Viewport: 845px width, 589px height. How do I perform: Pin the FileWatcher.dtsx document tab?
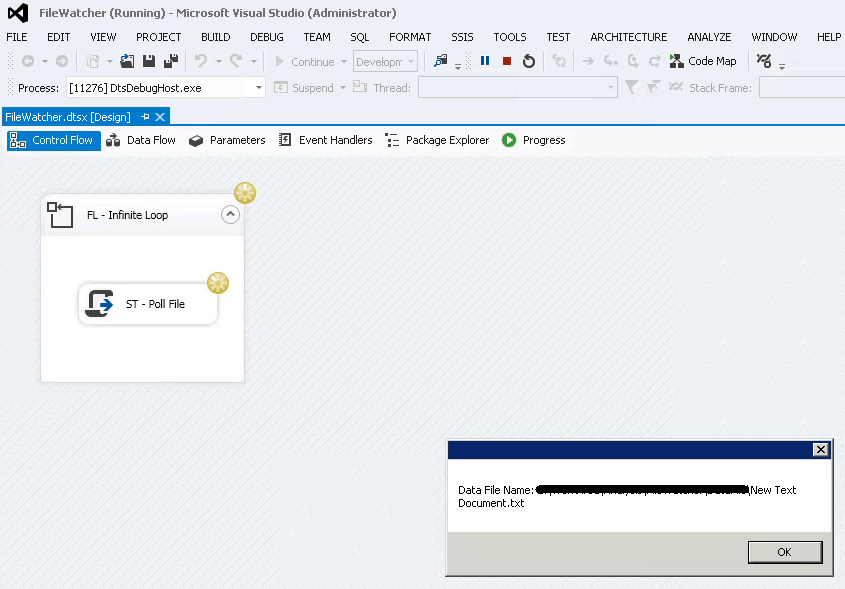(145, 117)
